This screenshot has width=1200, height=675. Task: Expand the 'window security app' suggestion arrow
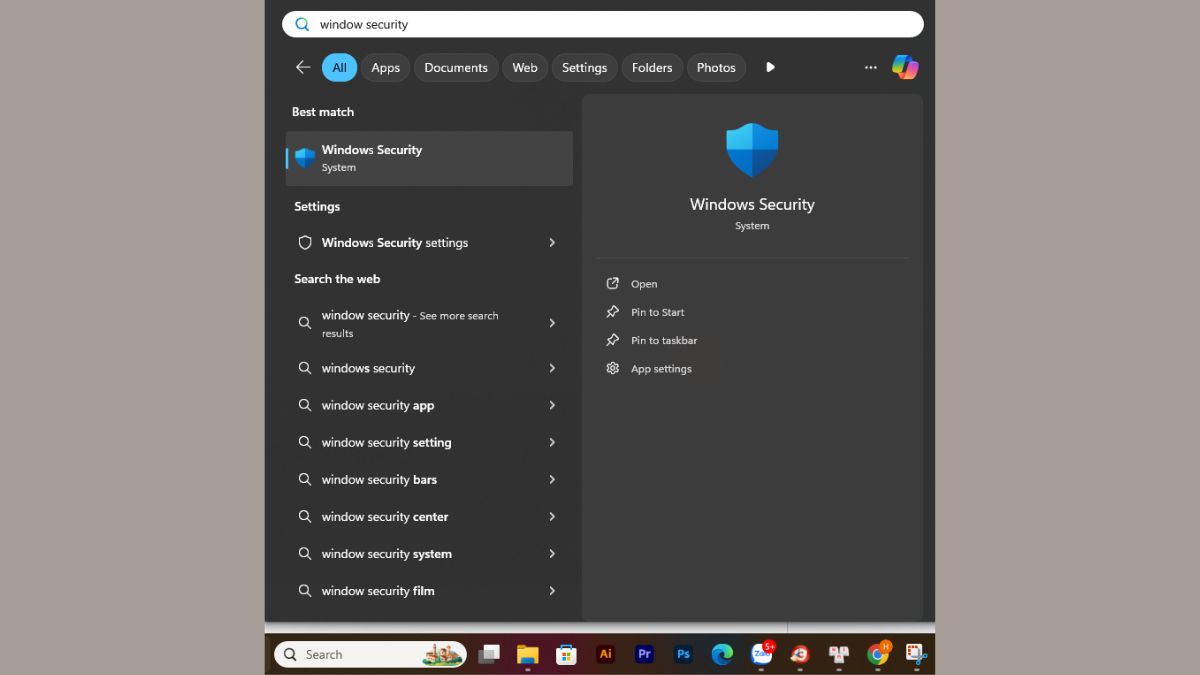pos(552,405)
